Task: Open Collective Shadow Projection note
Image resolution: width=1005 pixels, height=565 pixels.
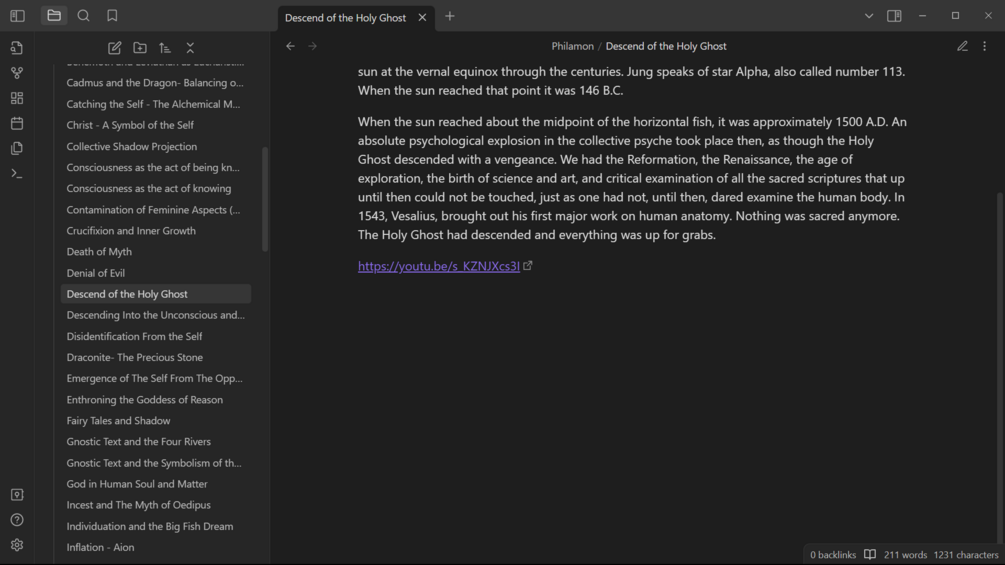Action: [156, 146]
